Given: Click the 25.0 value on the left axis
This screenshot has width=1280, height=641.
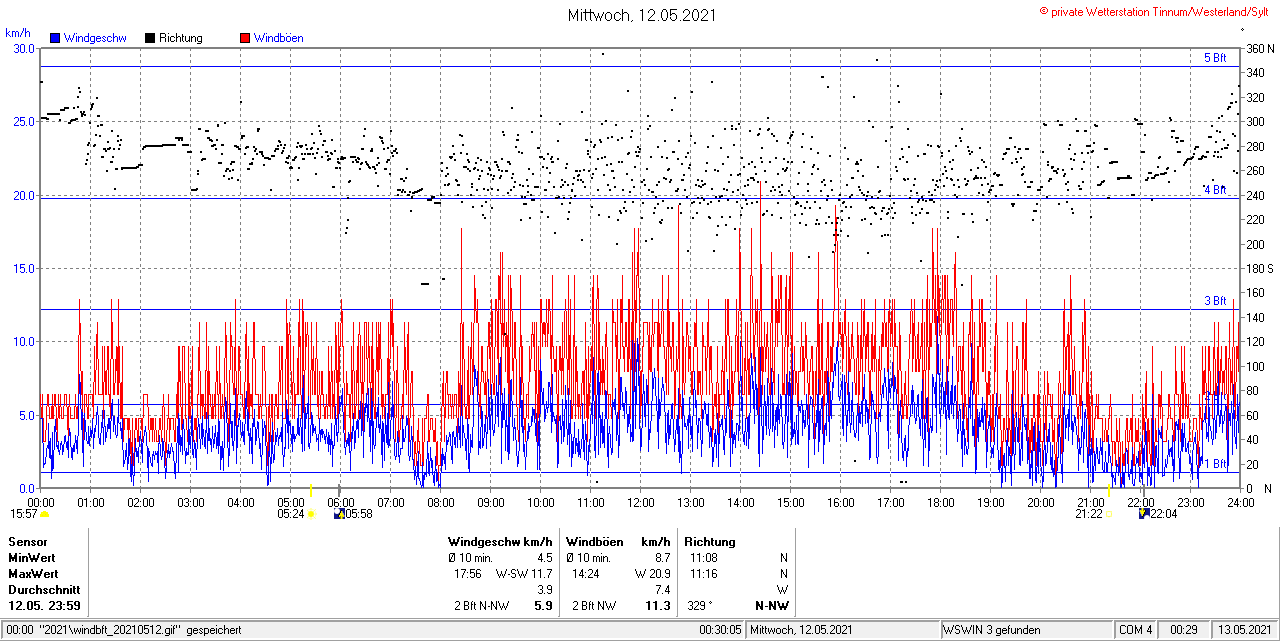Looking at the screenshot, I should (x=23, y=121).
